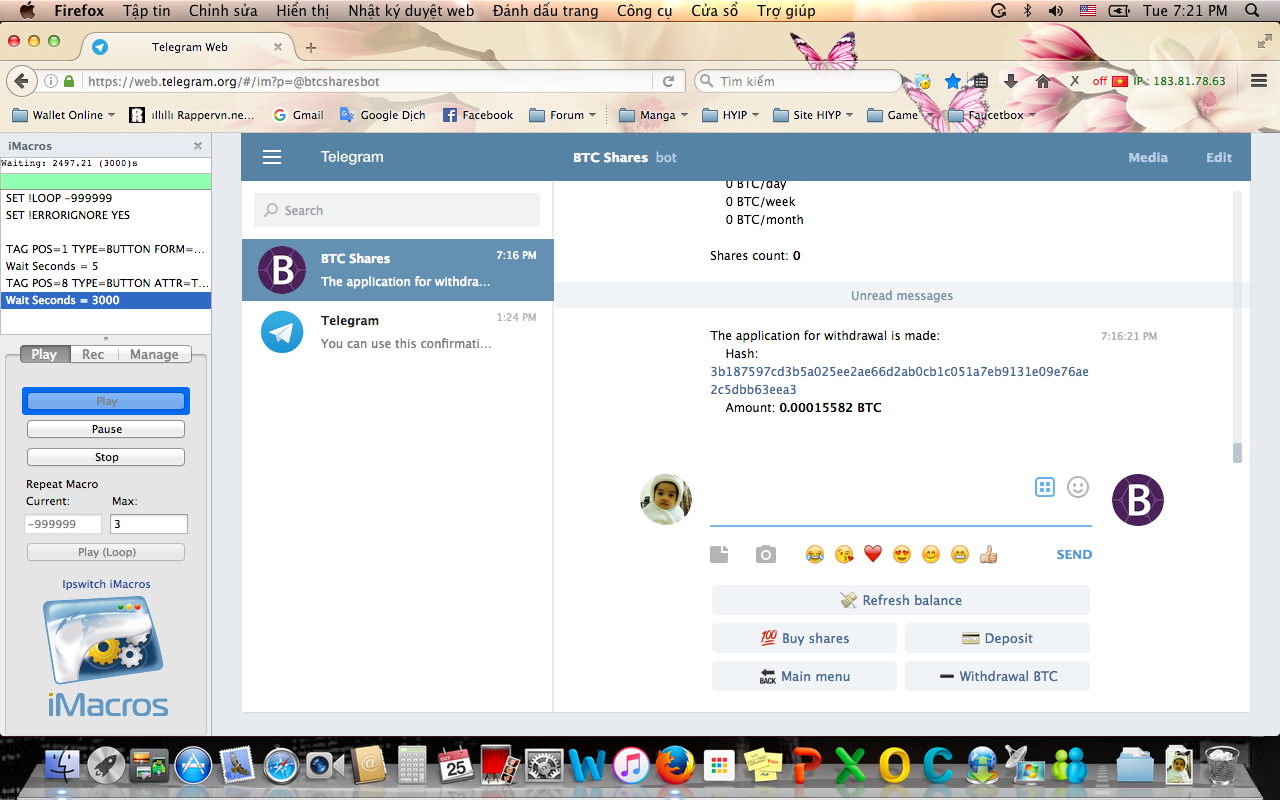Viewport: 1280px width, 800px height.
Task: Click the Refresh balance bot button
Action: 901,600
